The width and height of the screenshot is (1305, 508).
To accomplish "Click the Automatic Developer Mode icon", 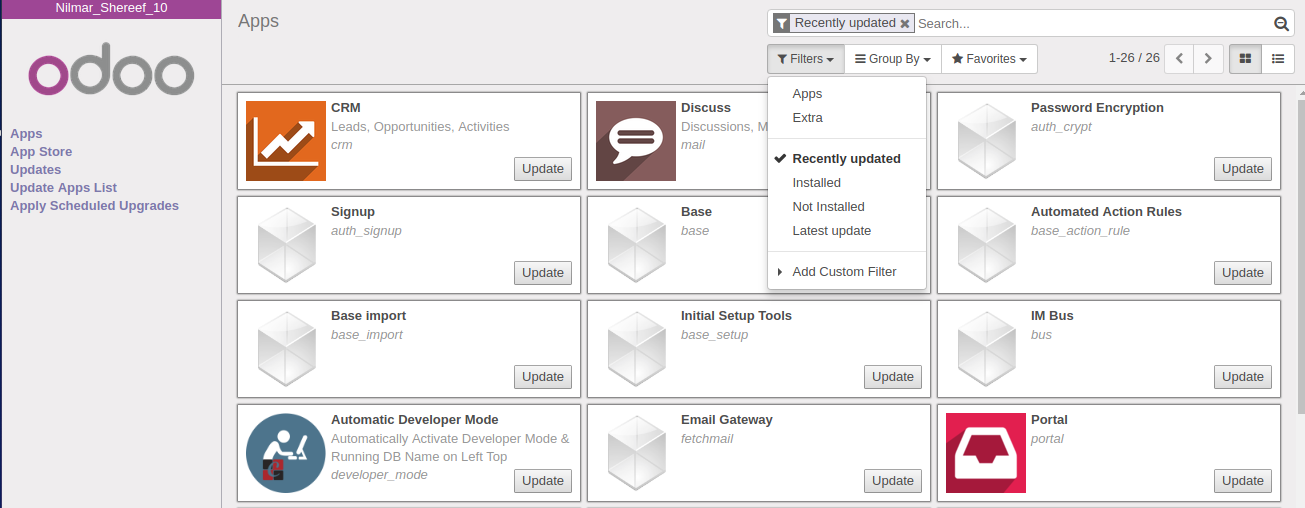I will coord(285,453).
